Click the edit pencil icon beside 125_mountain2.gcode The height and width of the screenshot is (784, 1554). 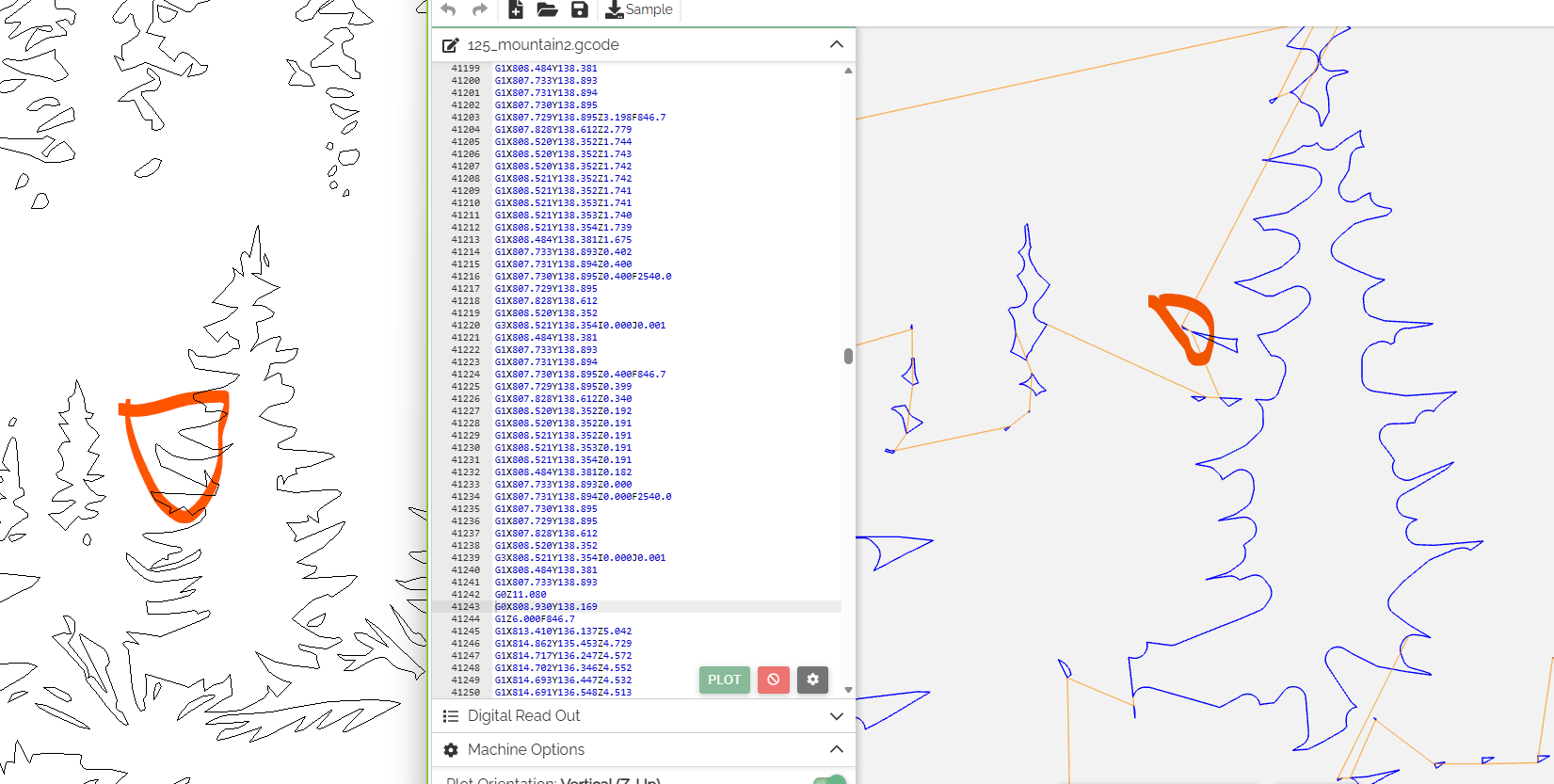click(451, 45)
